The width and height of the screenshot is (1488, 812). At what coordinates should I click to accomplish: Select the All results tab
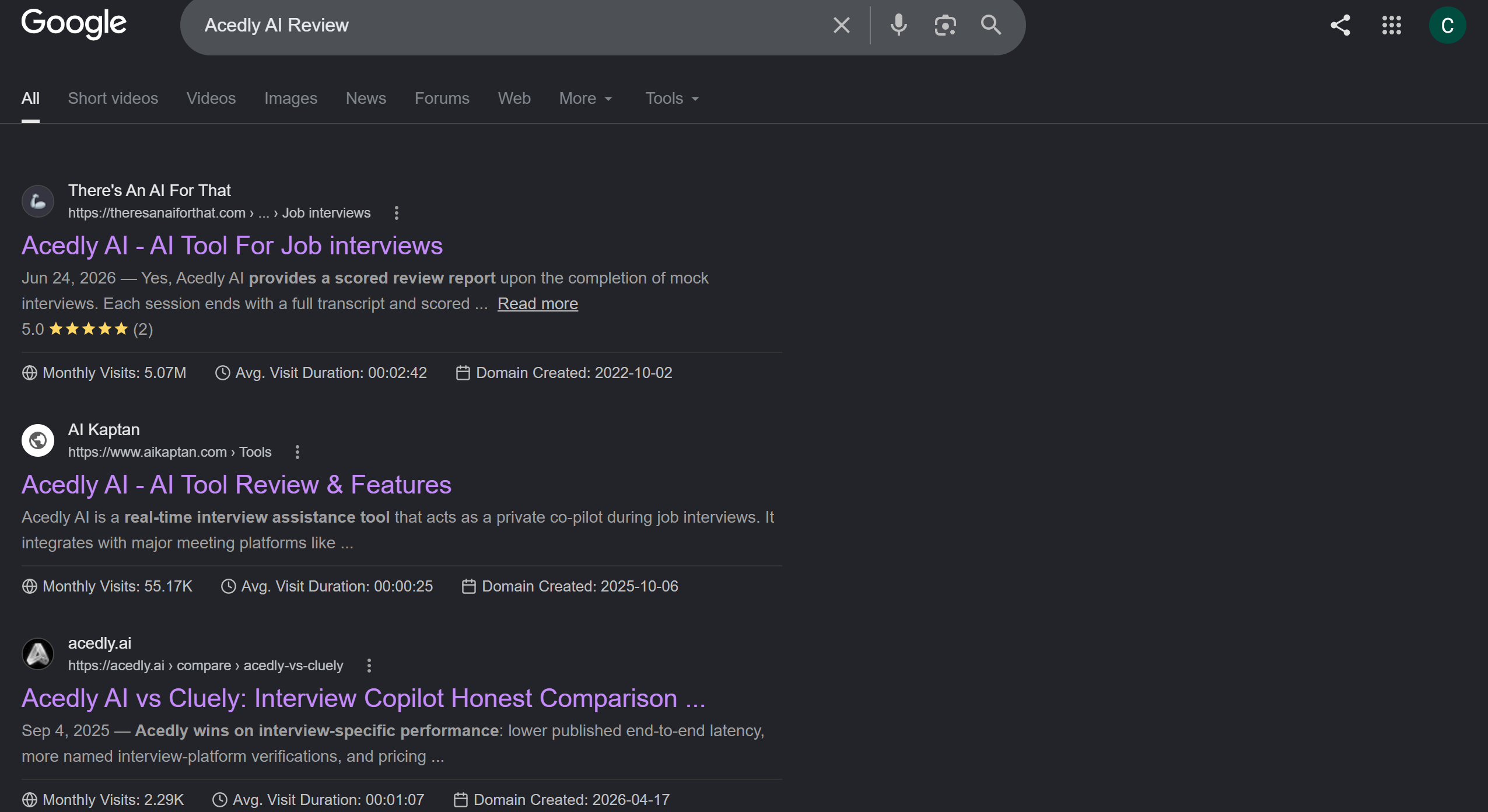click(x=30, y=98)
